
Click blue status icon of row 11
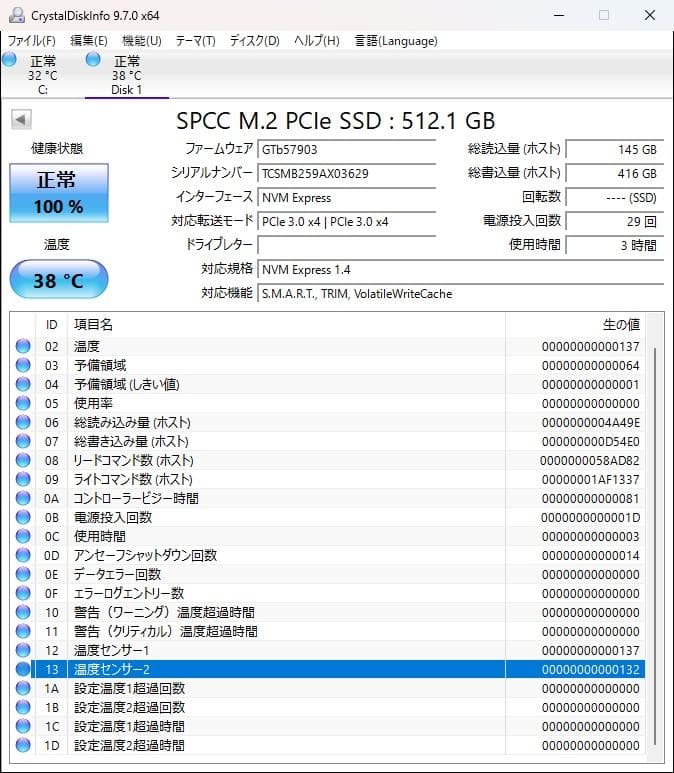[x=23, y=631]
